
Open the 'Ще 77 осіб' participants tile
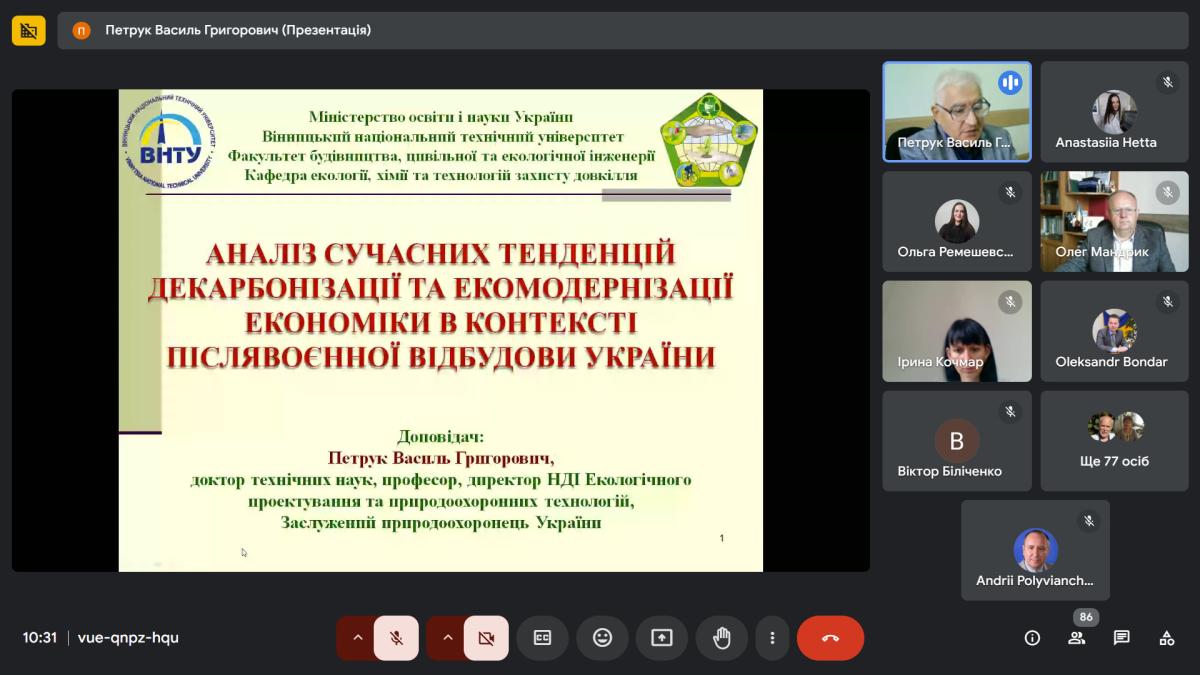pos(1115,441)
